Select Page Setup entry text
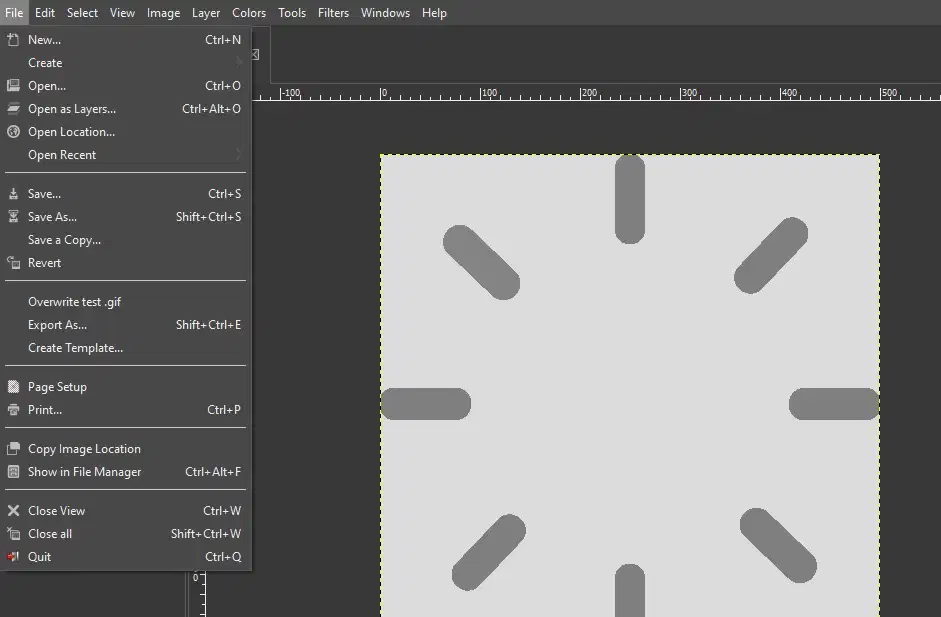The image size is (941, 617). pos(57,387)
